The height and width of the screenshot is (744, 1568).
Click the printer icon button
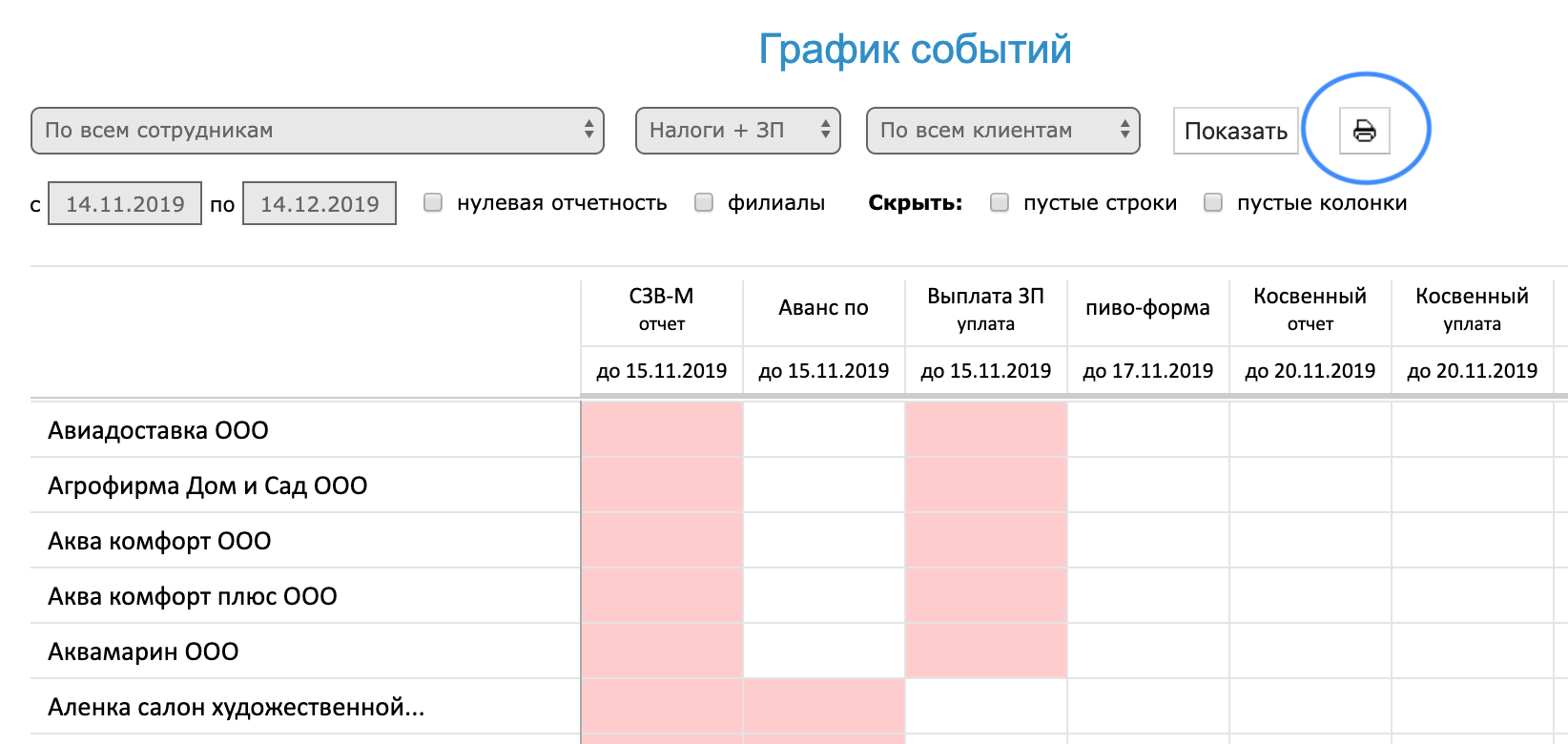tap(1364, 131)
